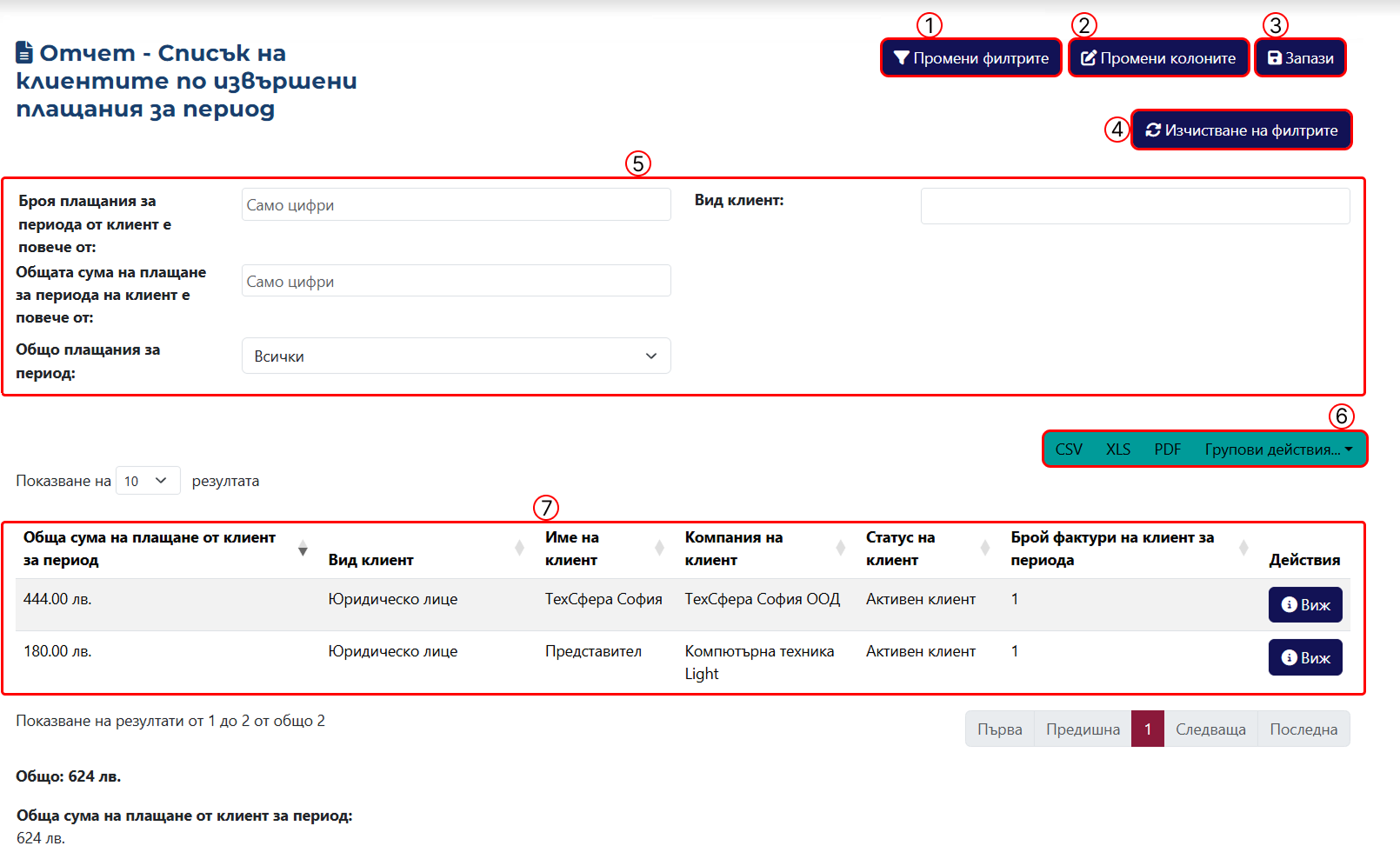Open 'Групови действия...' dropdown menu
This screenshot has height=859, width=1400.
1278,449
